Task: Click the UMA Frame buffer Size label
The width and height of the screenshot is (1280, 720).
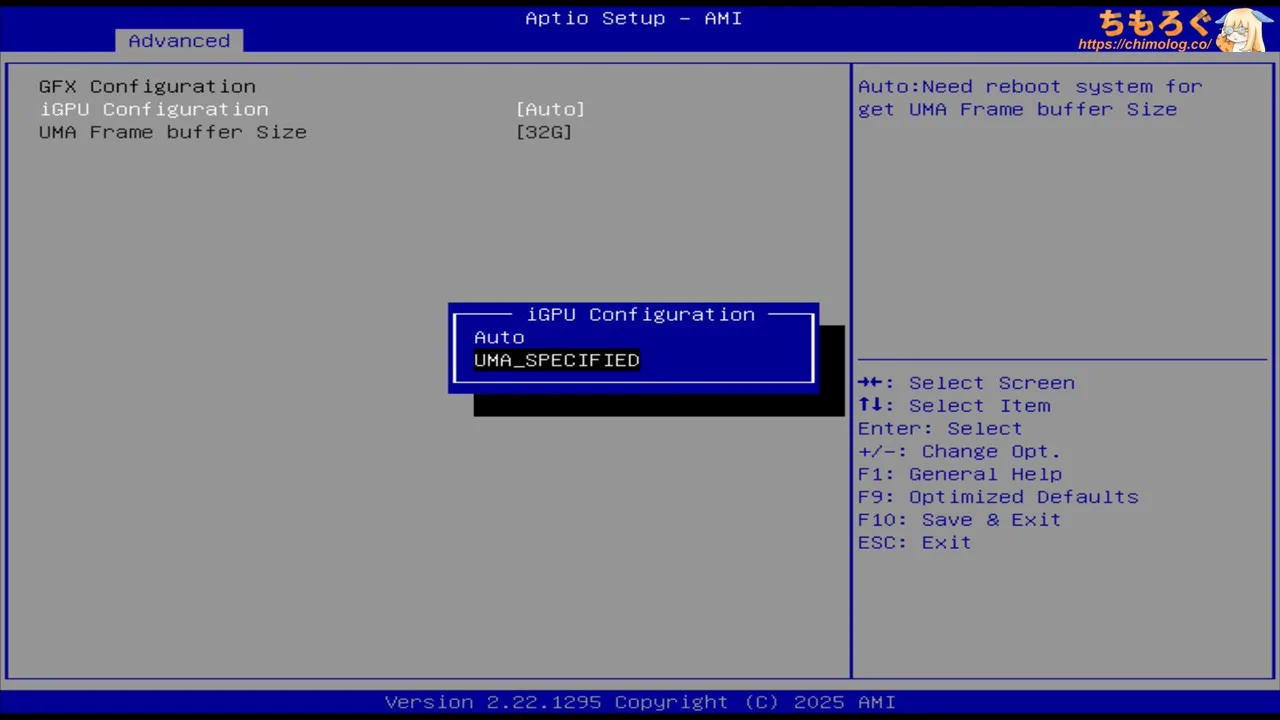Action: click(173, 132)
